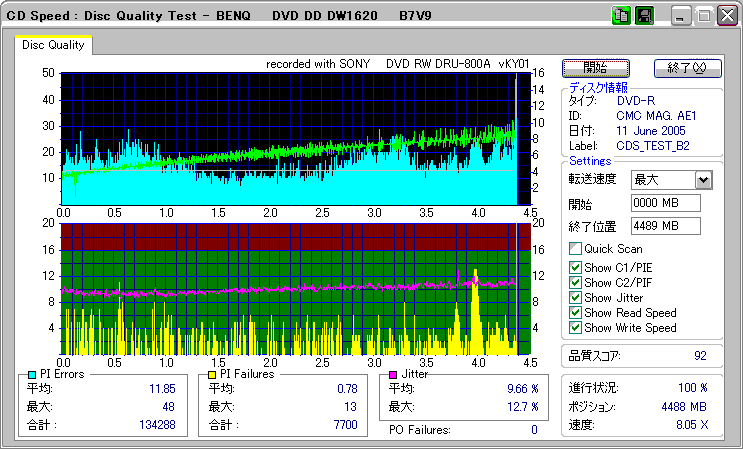Uncheck the Show C2/PIF option
The image size is (743, 449).
tap(575, 283)
